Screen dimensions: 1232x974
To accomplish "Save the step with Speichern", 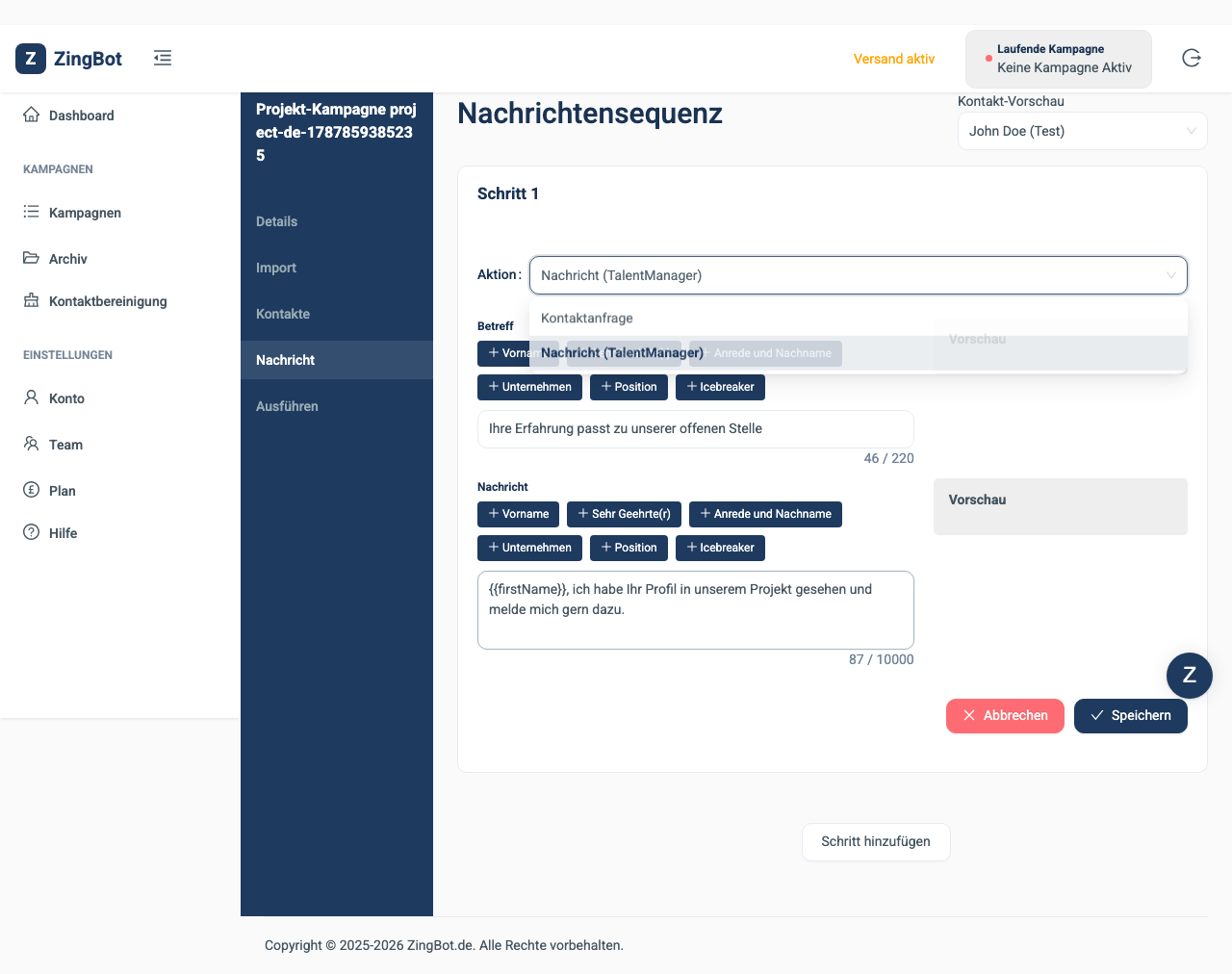I will 1131,716.
